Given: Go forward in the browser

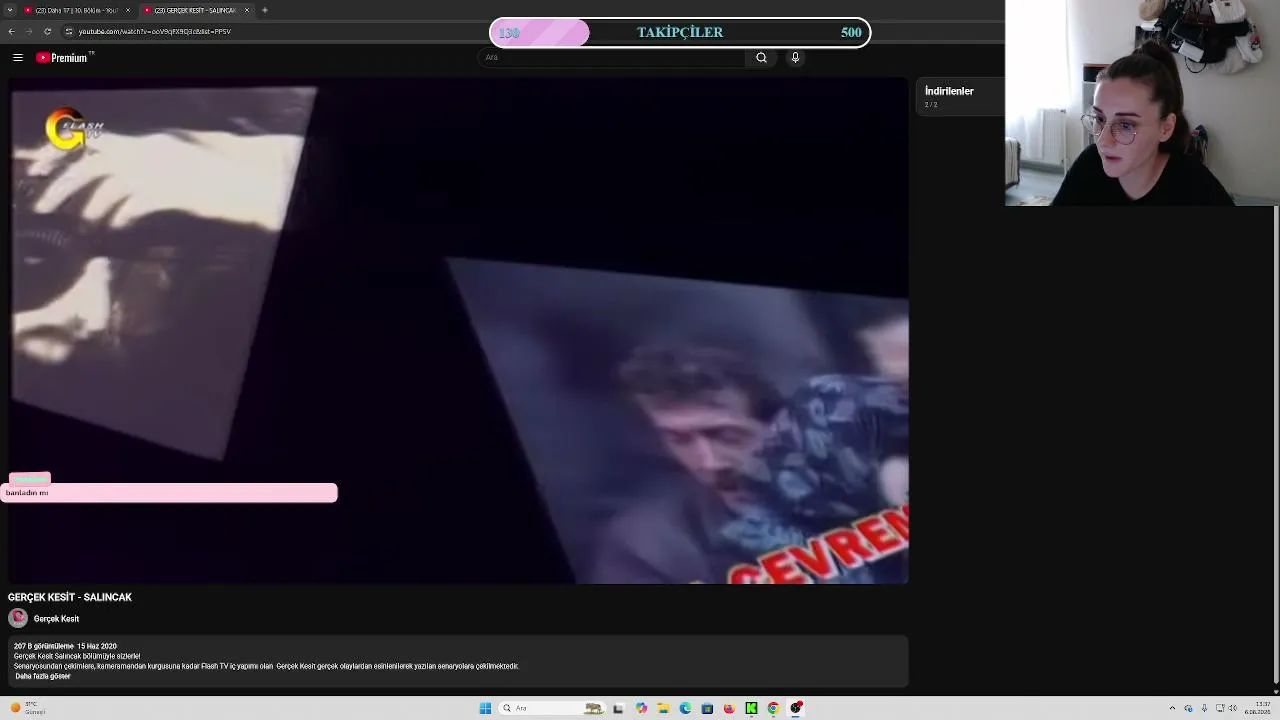Looking at the screenshot, I should click(x=28, y=31).
